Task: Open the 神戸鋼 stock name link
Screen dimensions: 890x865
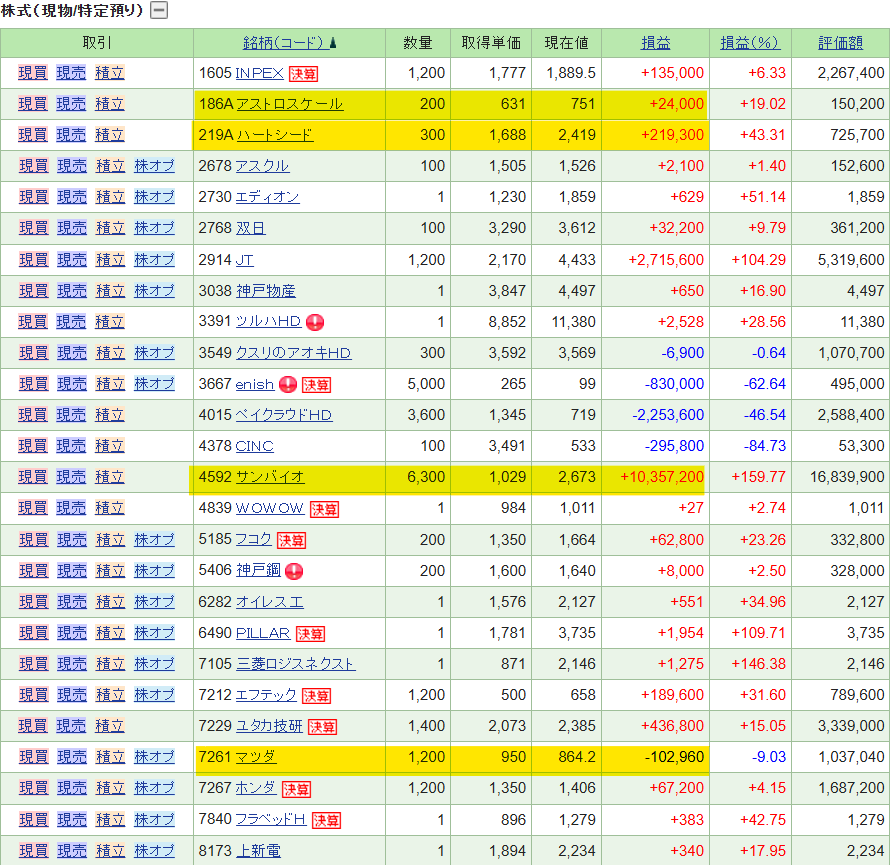Action: pos(258,570)
